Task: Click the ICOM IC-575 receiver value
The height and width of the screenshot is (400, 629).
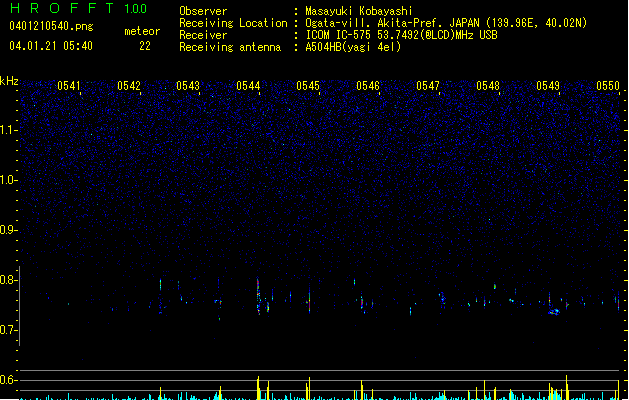Action: [x=401, y=35]
